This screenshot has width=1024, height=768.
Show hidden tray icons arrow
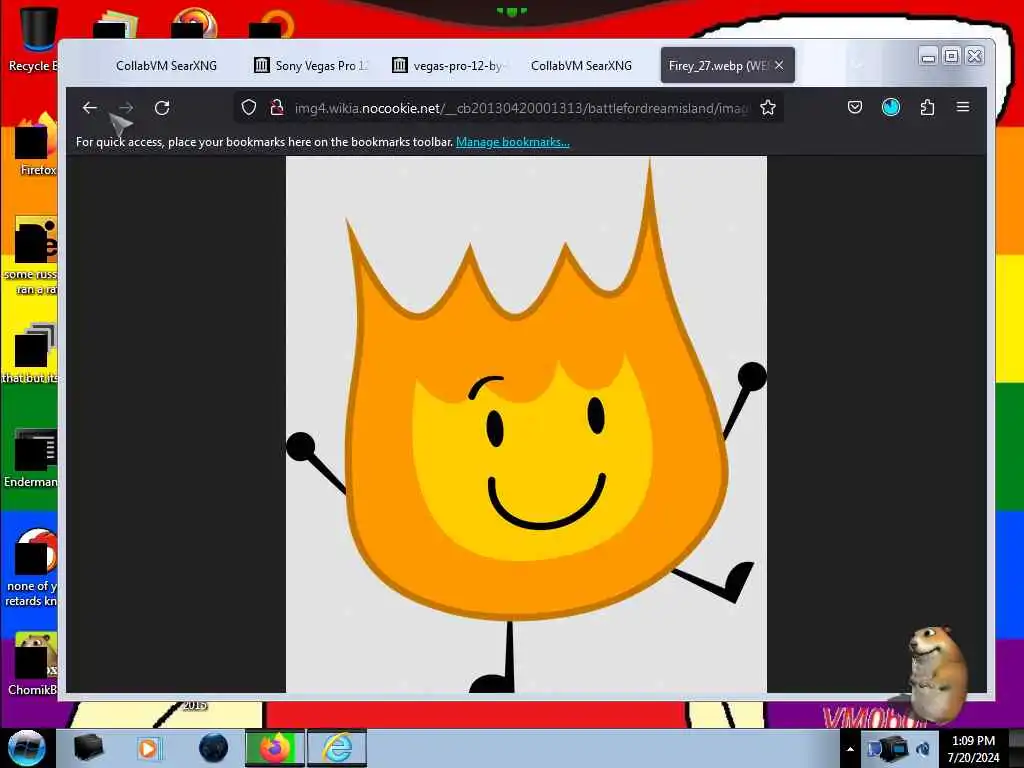pos(850,749)
